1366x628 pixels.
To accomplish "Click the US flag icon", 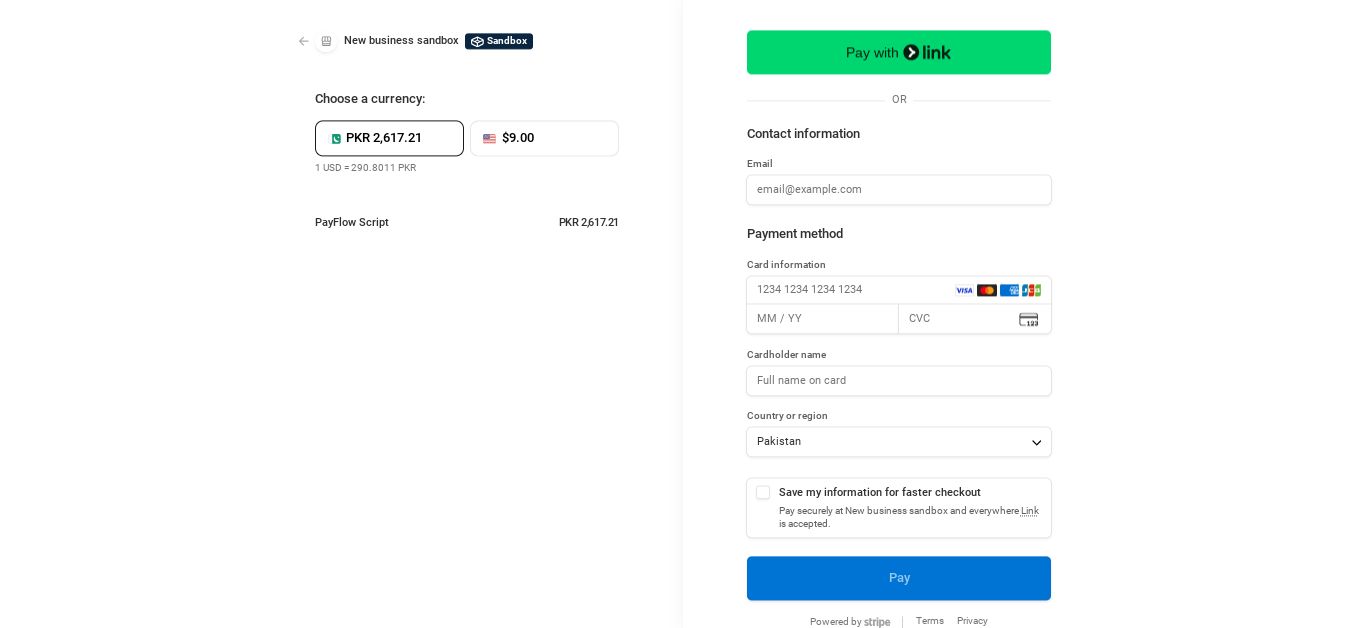I will (489, 139).
